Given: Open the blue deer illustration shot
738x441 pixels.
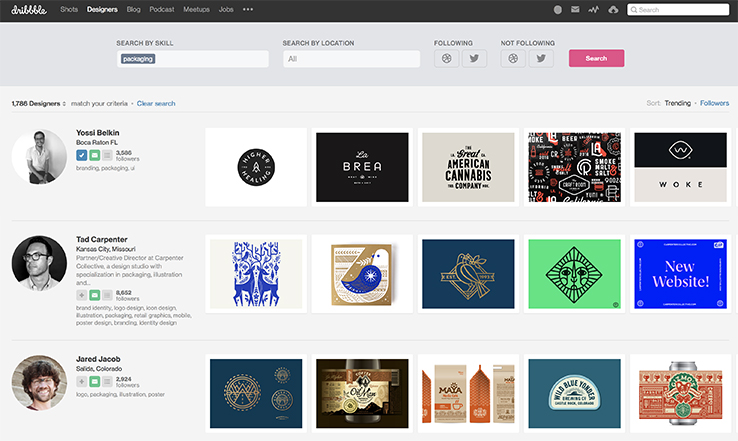Looking at the screenshot, I should coord(256,274).
